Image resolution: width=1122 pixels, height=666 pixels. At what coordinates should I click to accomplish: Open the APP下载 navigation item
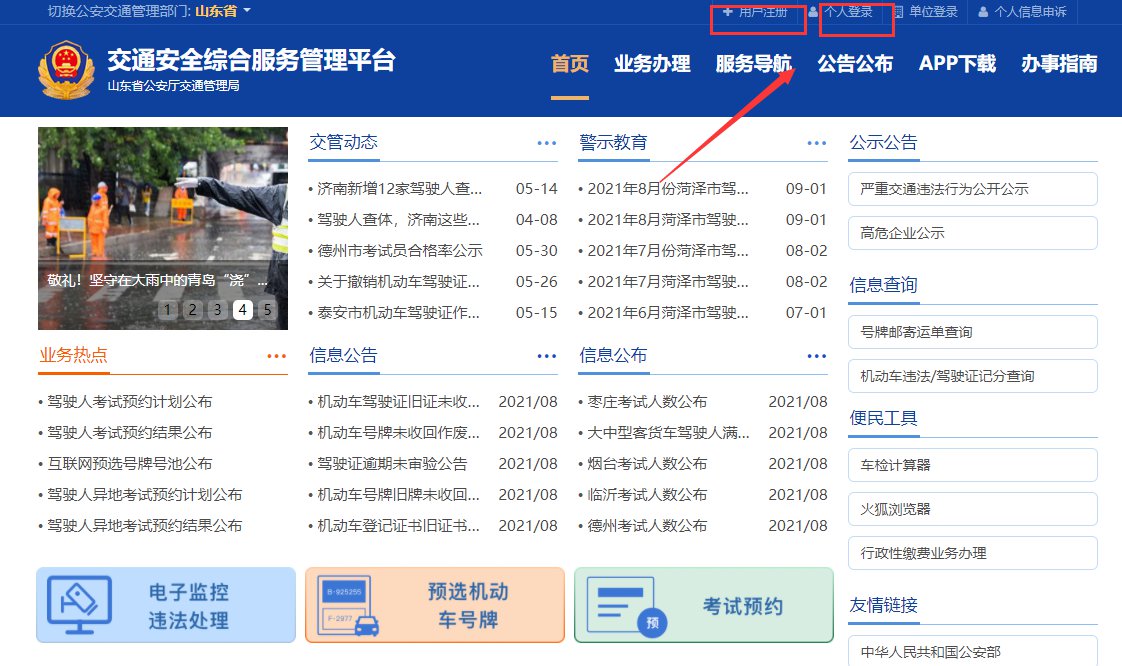[957, 64]
